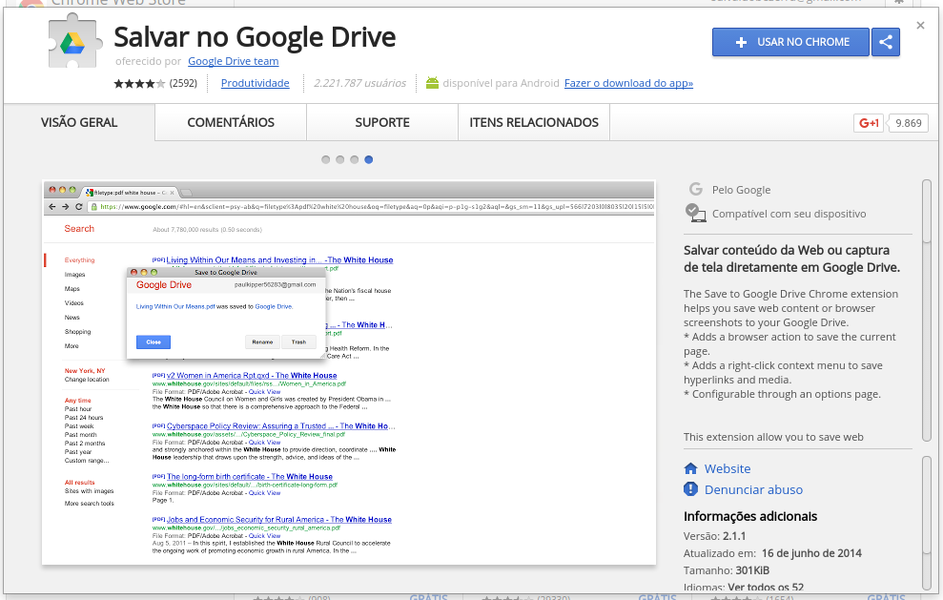This screenshot has height=600, width=943.
Task: Switch to the Comentários tab
Action: pyautogui.click(x=231, y=123)
